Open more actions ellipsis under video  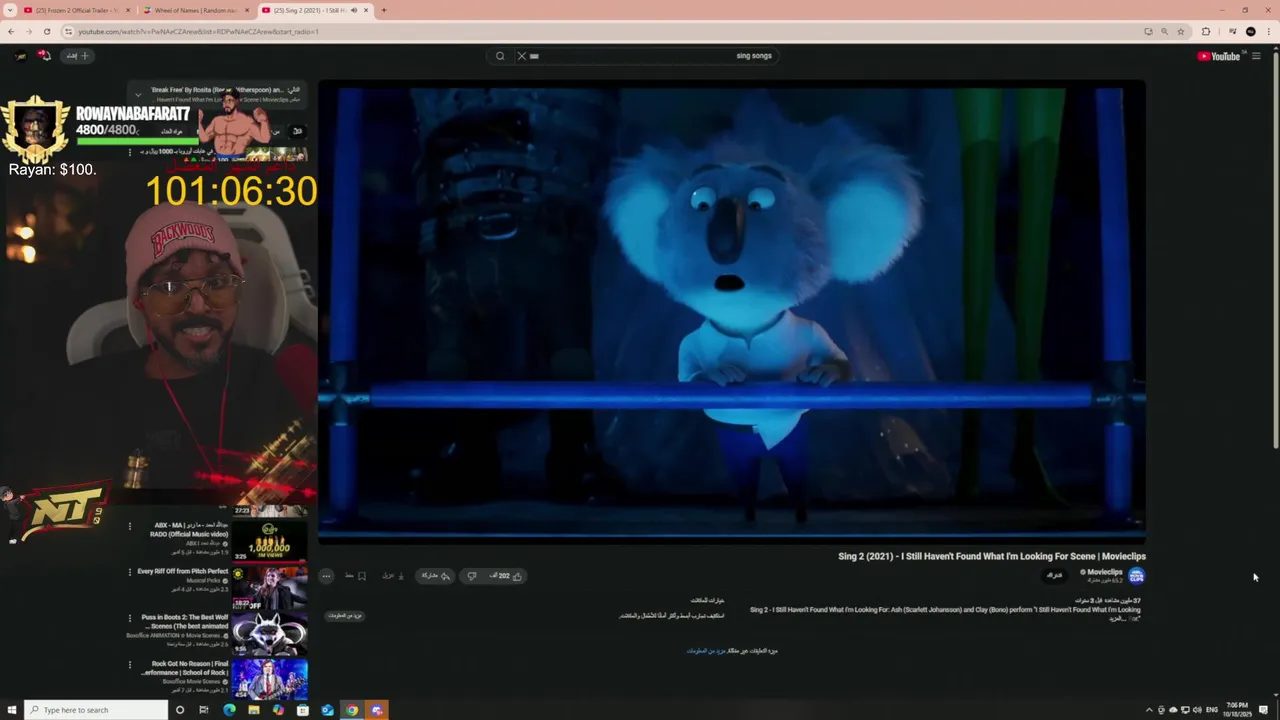(326, 576)
